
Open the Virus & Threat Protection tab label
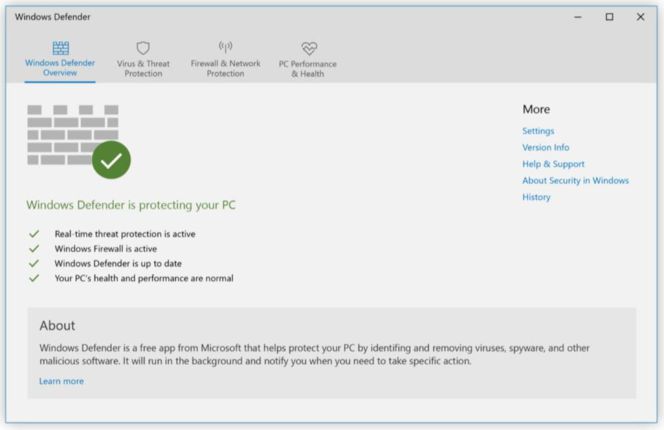point(143,68)
